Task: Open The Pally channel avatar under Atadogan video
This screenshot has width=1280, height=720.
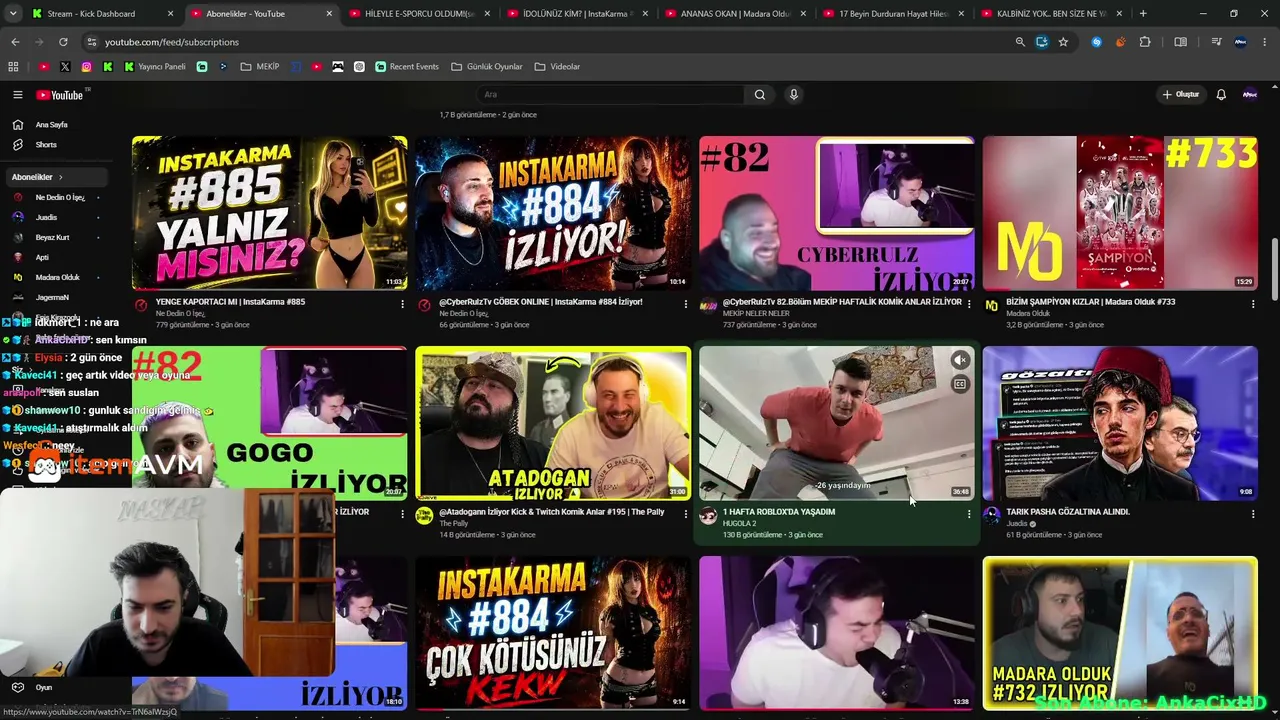Action: (x=424, y=515)
